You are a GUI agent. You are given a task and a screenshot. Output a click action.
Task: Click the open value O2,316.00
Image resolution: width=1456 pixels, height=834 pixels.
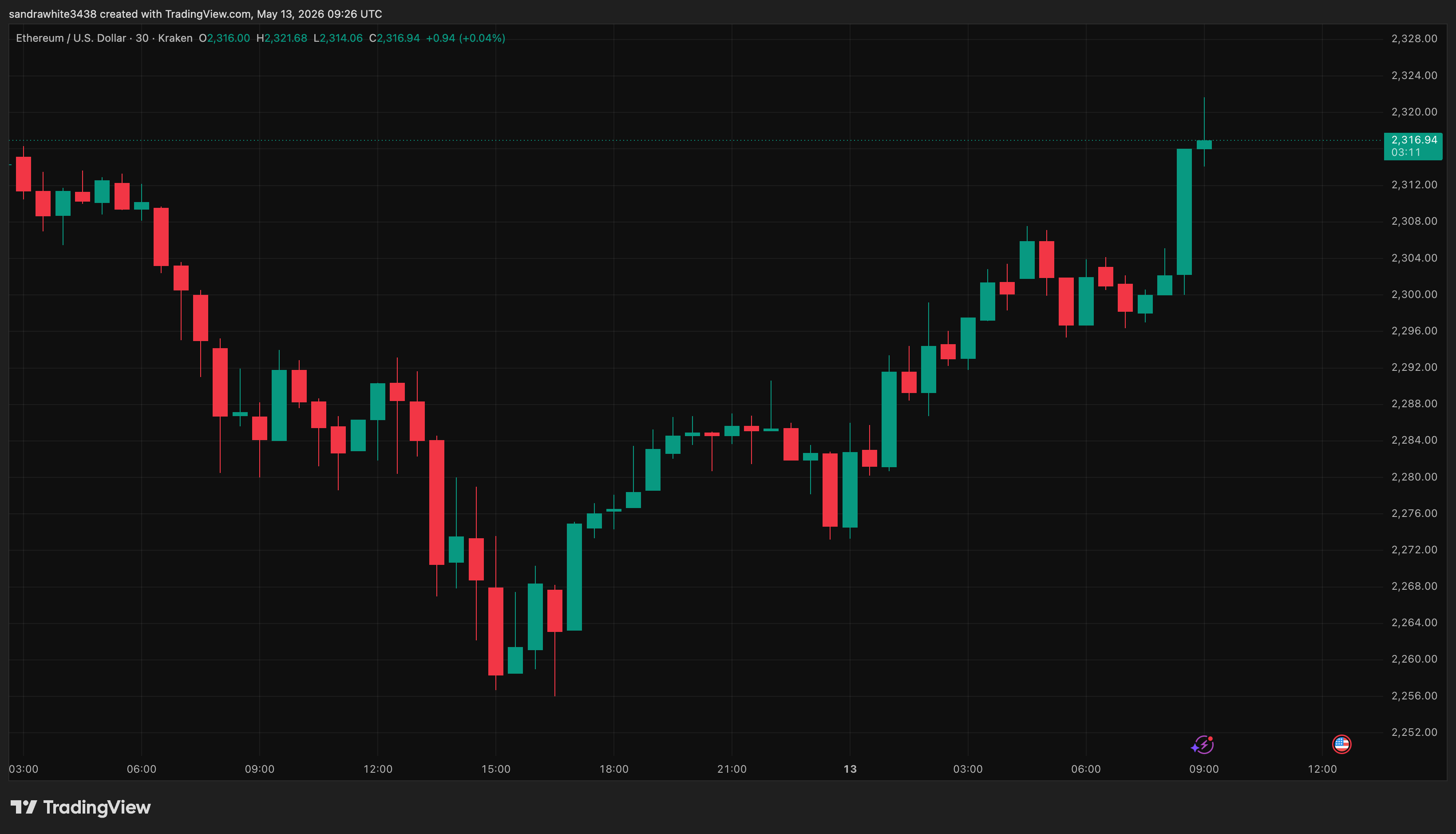[225, 38]
